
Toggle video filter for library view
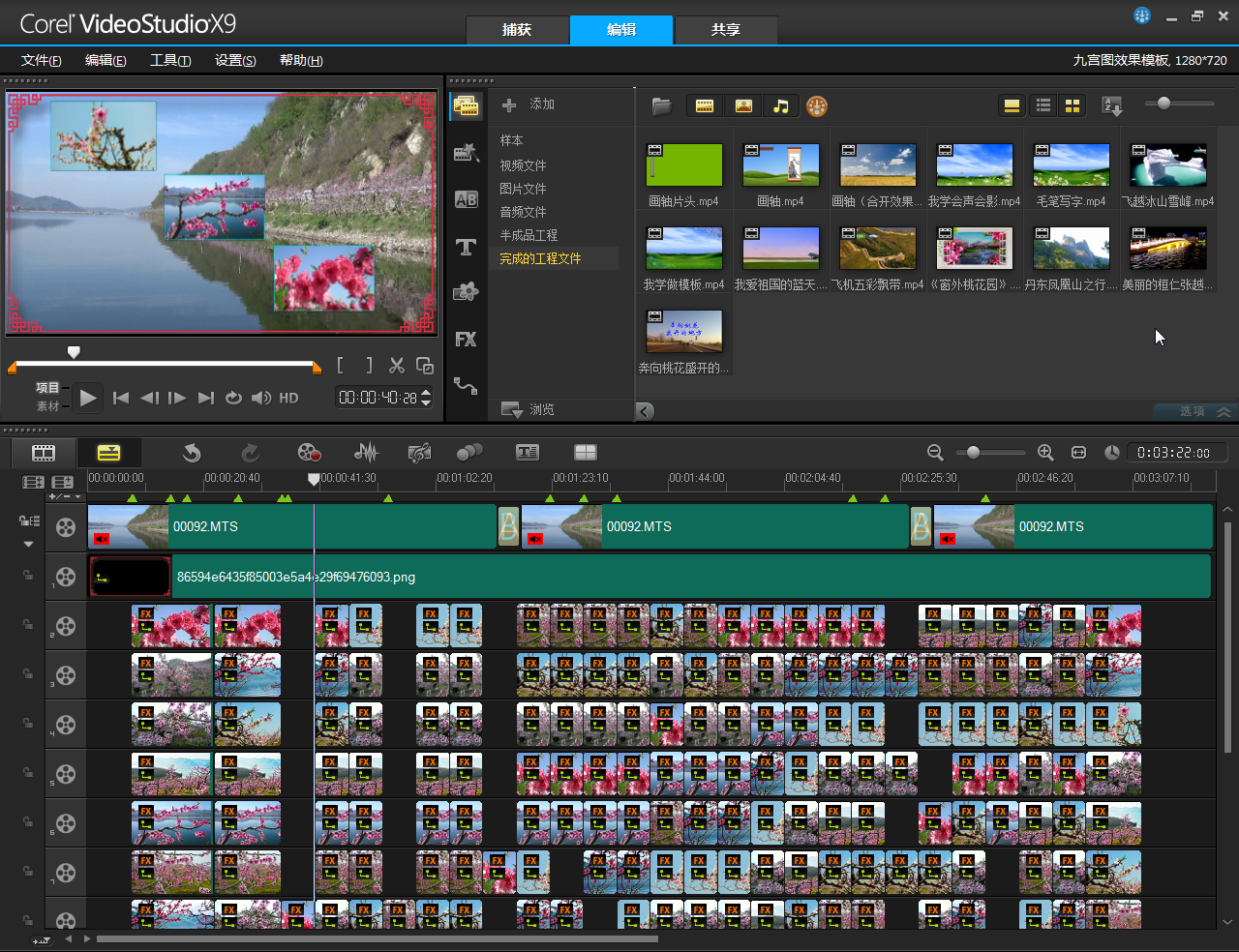705,106
